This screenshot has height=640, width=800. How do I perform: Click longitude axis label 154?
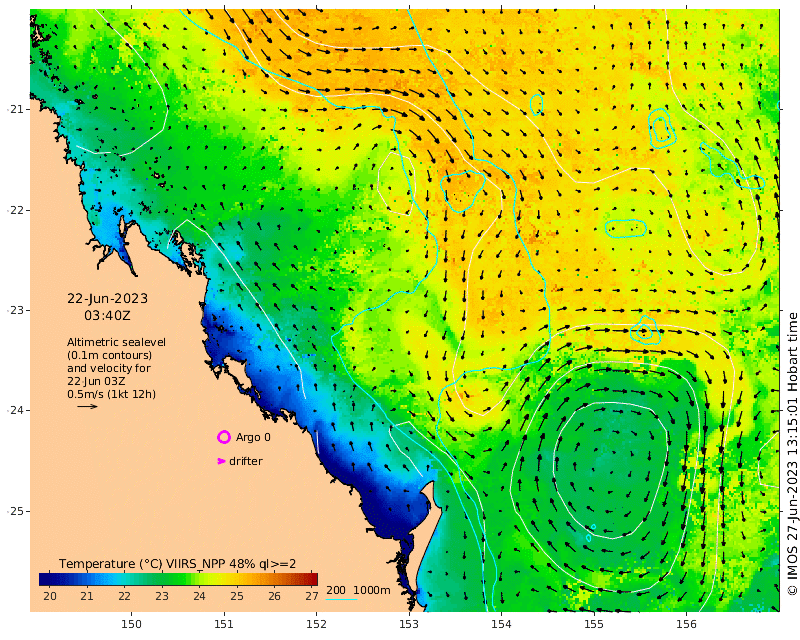click(501, 624)
